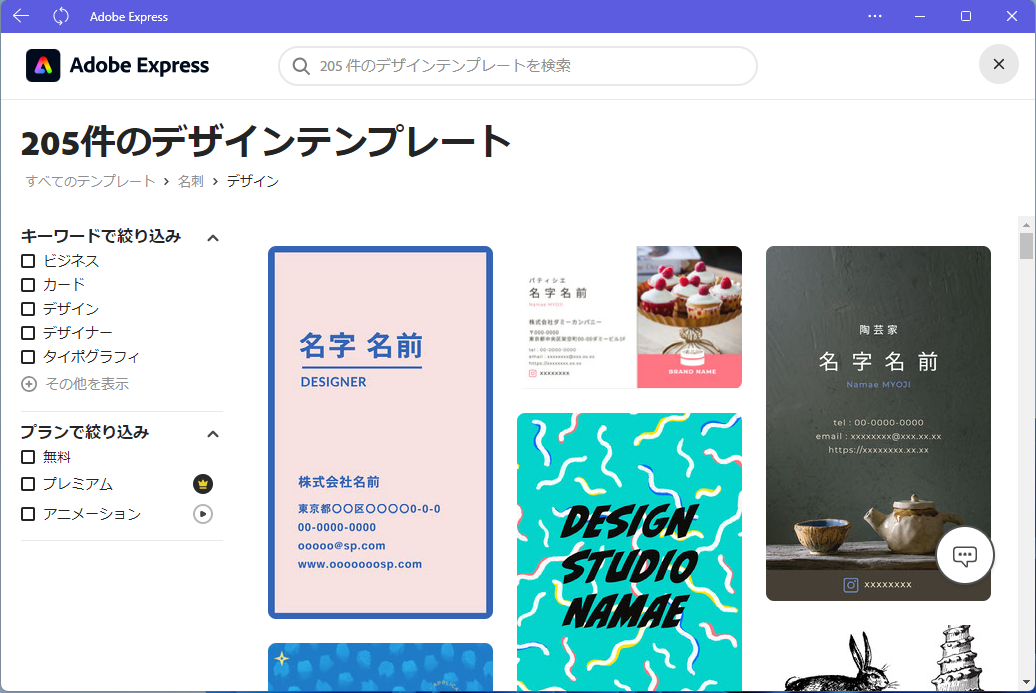The width and height of the screenshot is (1036, 693).
Task: Check the カード keyword checkbox
Action: pyautogui.click(x=28, y=285)
